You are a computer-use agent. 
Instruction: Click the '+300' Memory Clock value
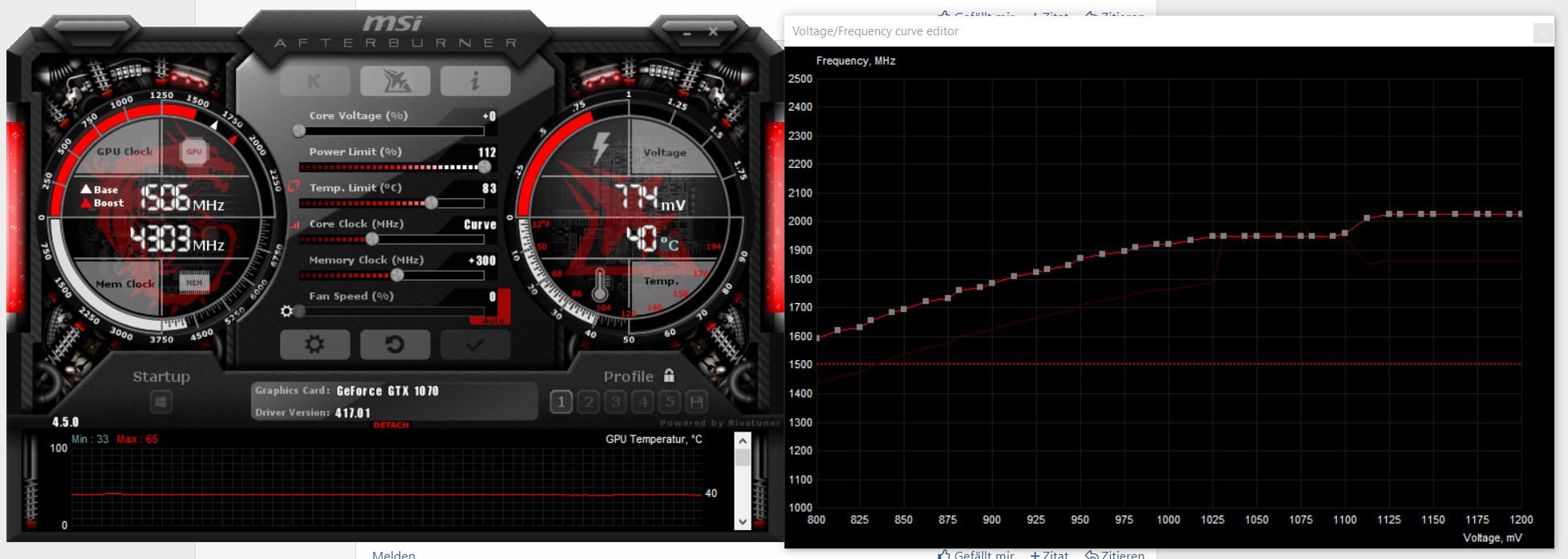[x=482, y=261]
